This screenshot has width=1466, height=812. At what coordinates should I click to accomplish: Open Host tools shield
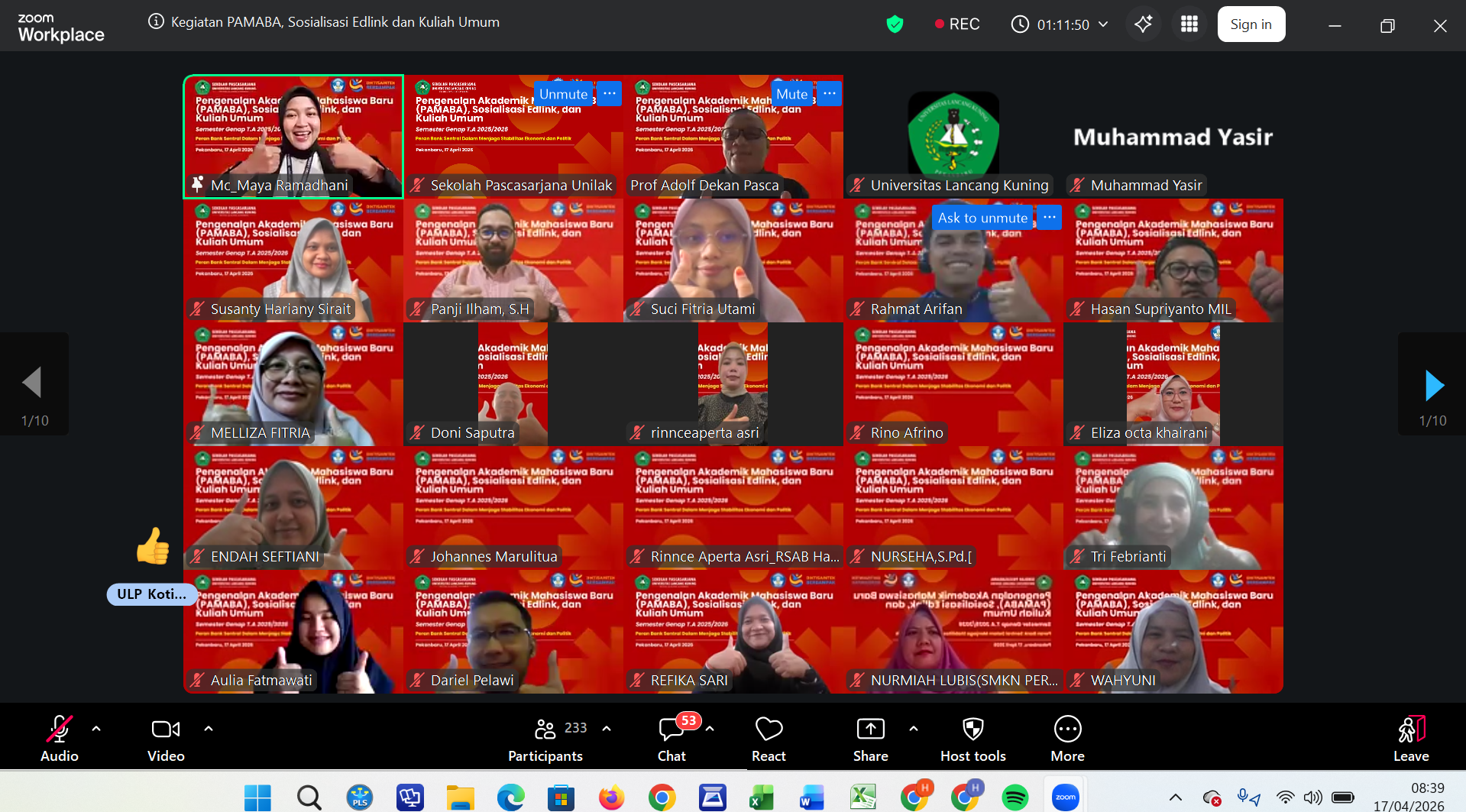973,738
